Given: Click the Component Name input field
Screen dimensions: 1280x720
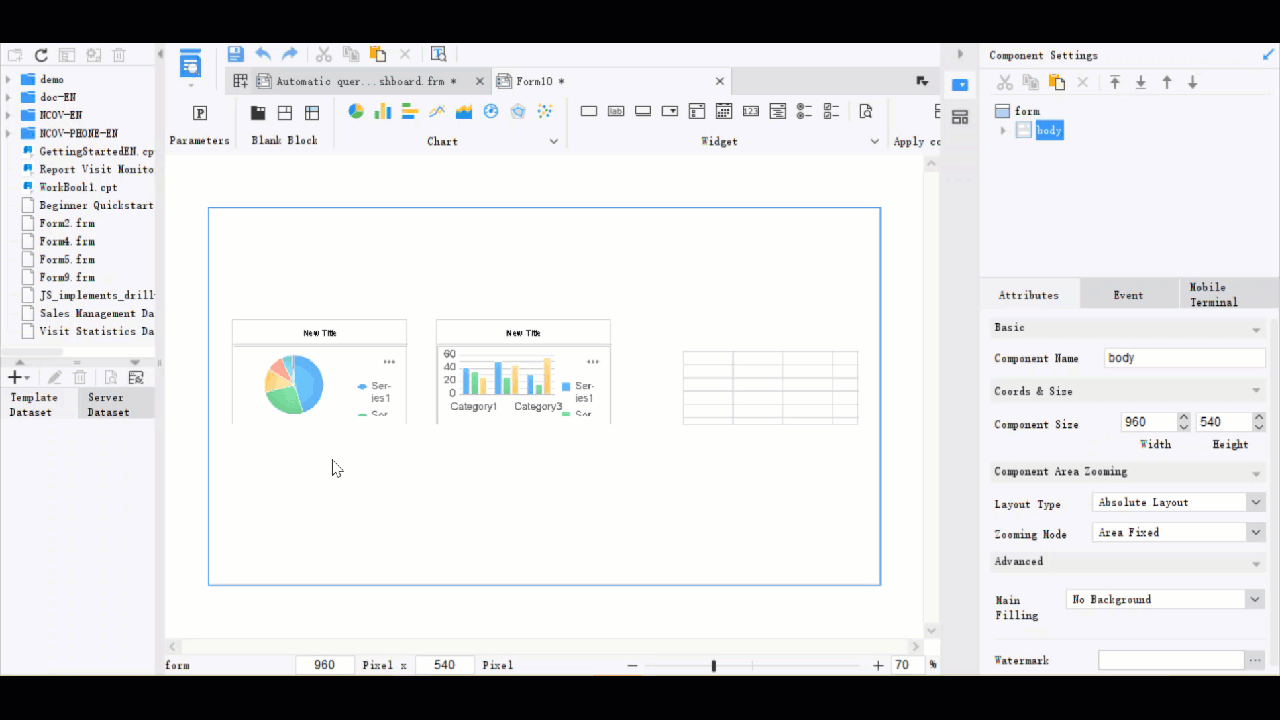Looking at the screenshot, I should coord(1185,358).
